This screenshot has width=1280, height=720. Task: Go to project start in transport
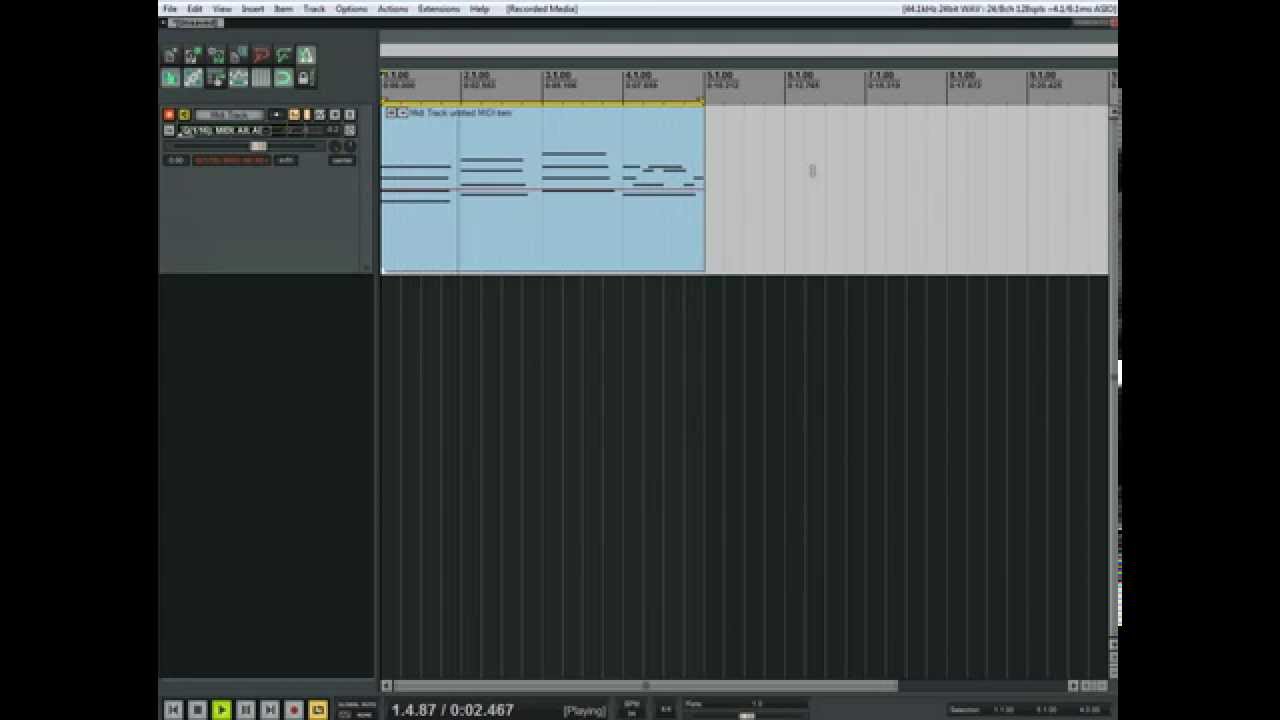(173, 709)
